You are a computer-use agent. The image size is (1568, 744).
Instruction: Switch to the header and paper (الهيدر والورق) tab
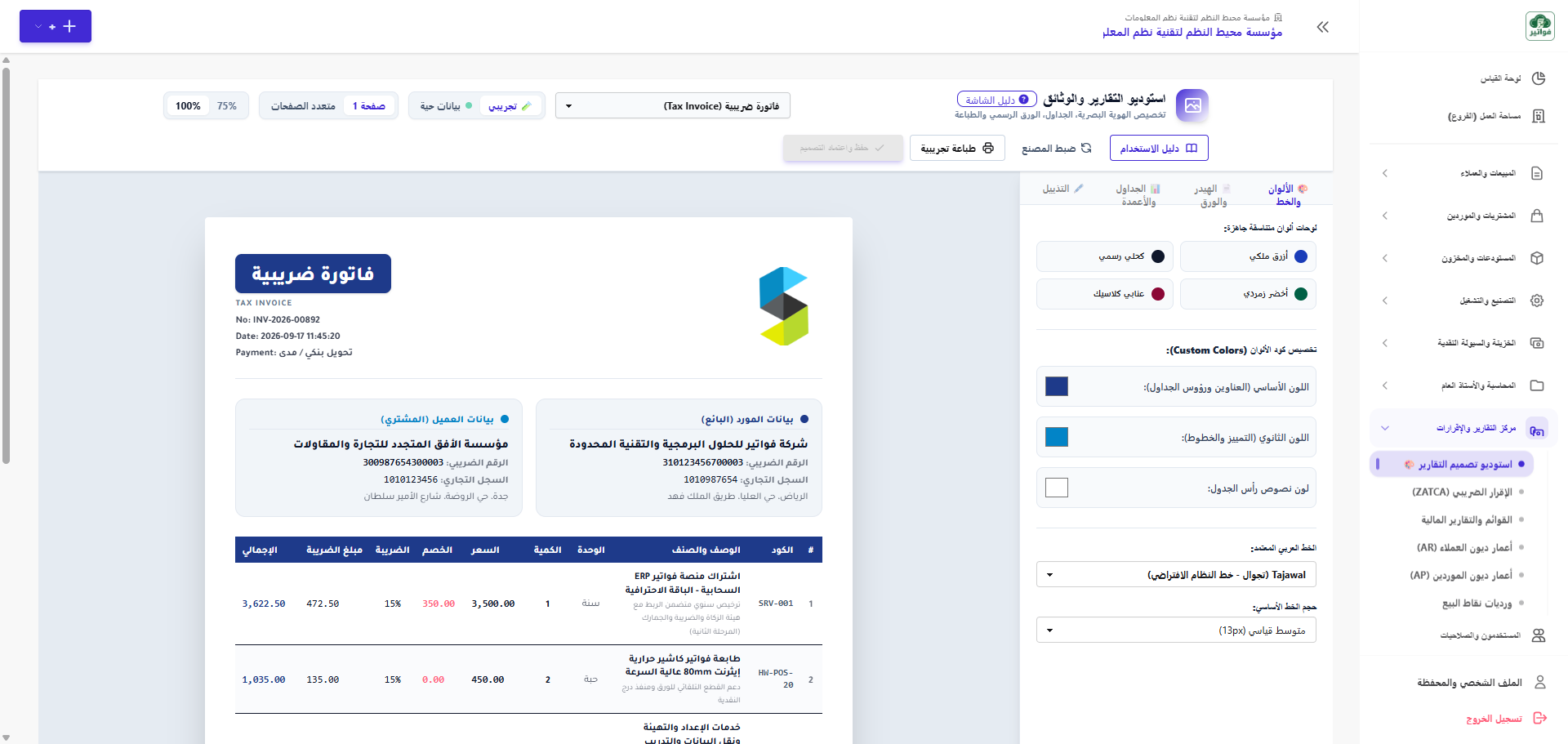[1213, 194]
